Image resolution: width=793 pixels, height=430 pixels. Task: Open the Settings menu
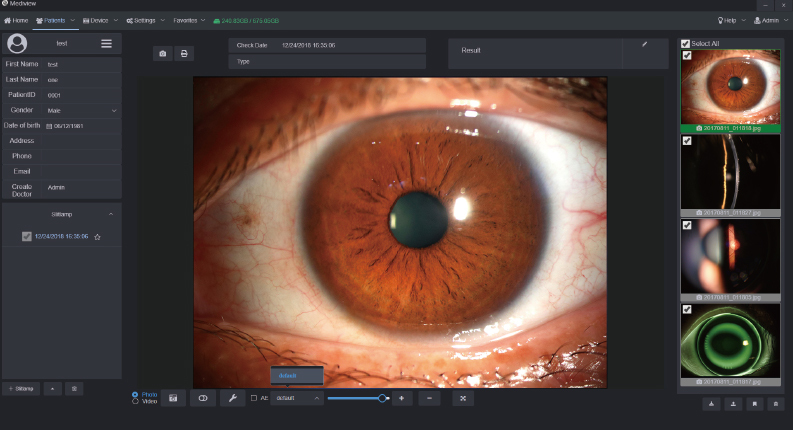[x=144, y=20]
